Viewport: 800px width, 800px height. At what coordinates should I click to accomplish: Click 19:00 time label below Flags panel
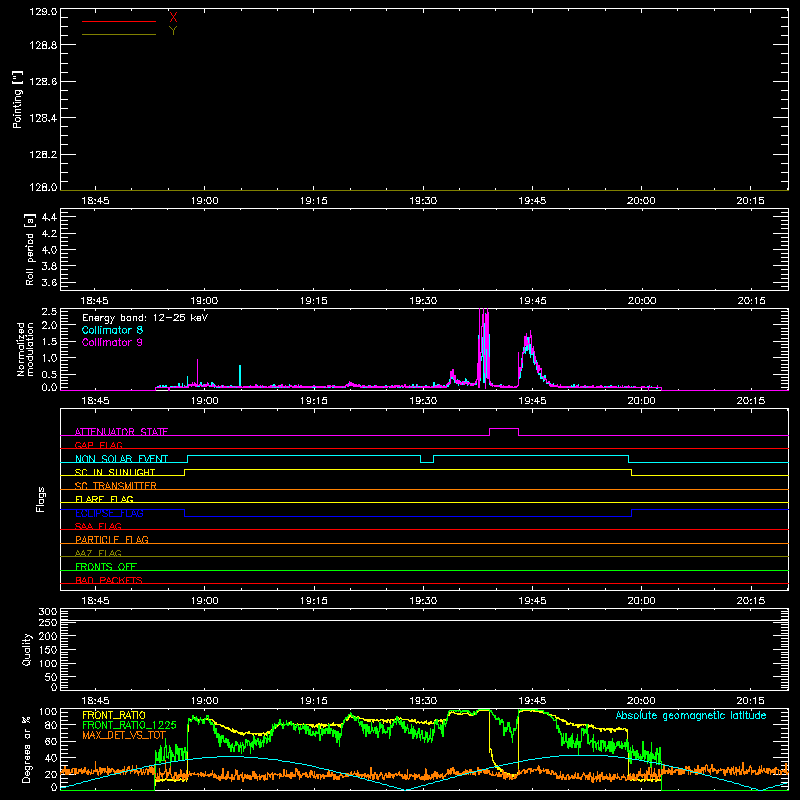(205, 601)
